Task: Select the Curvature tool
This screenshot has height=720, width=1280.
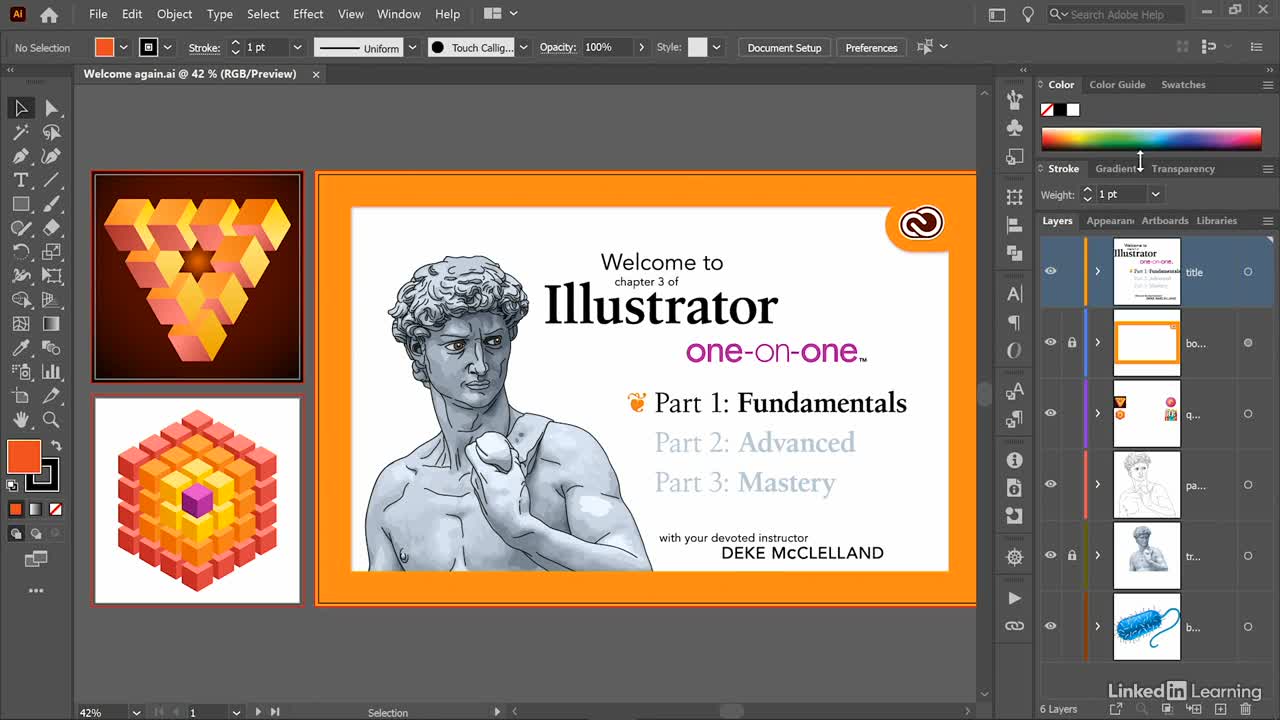Action: tap(51, 156)
